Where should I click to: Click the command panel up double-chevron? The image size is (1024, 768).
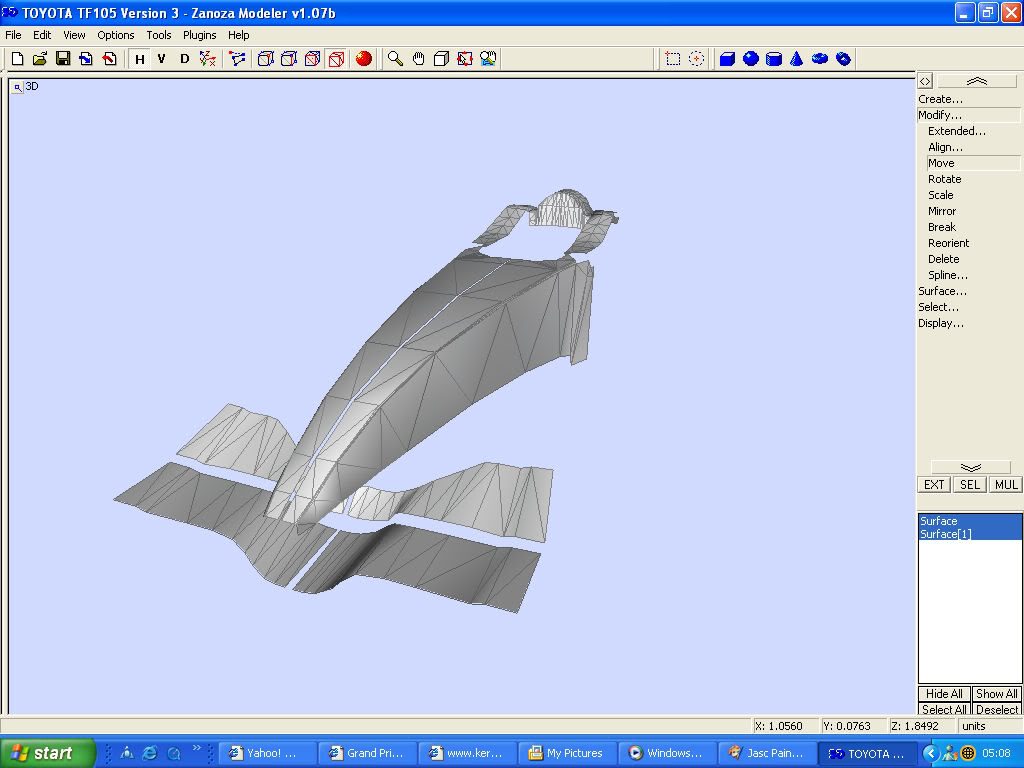(x=977, y=81)
